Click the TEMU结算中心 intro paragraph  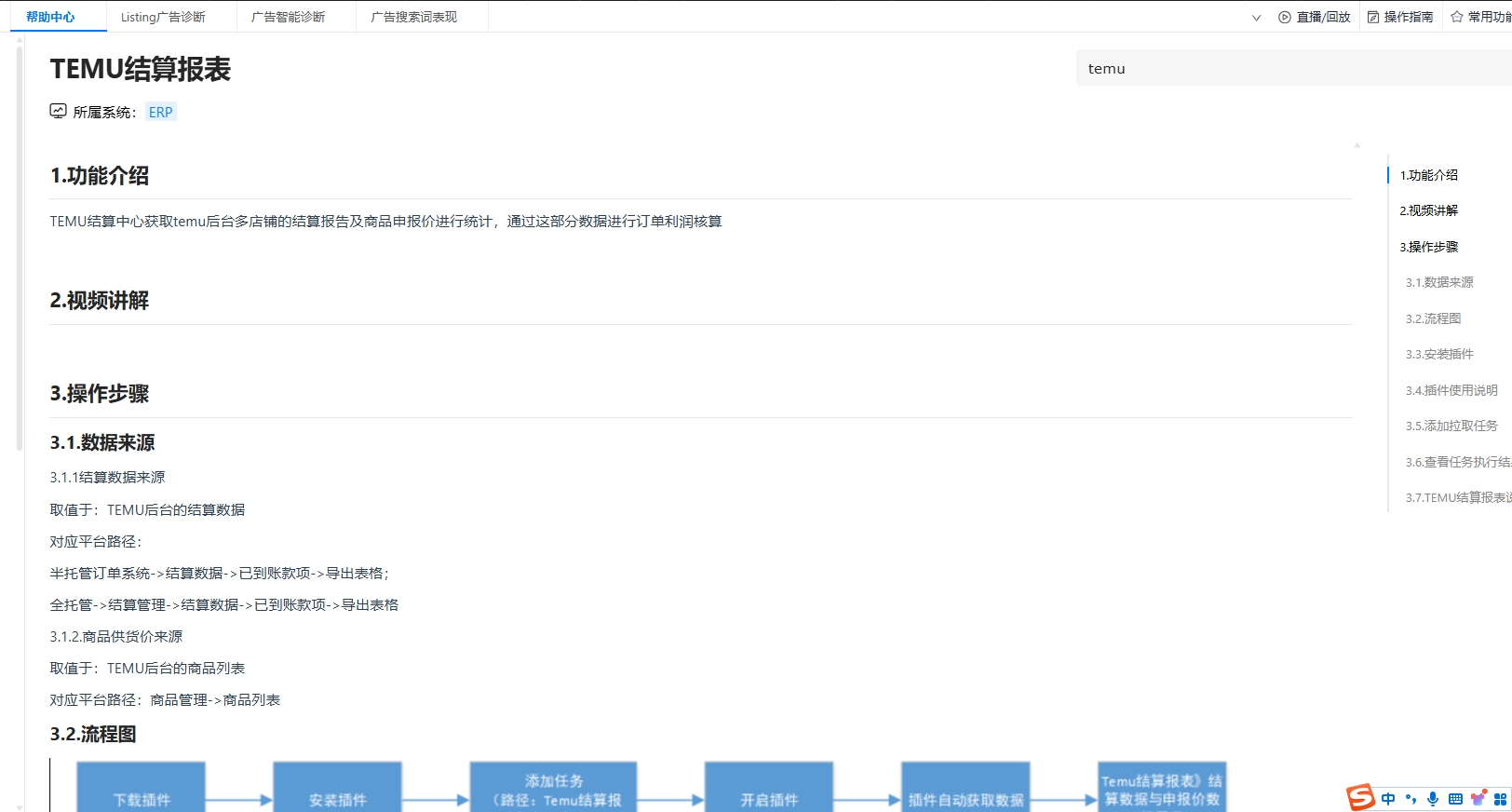pos(386,222)
